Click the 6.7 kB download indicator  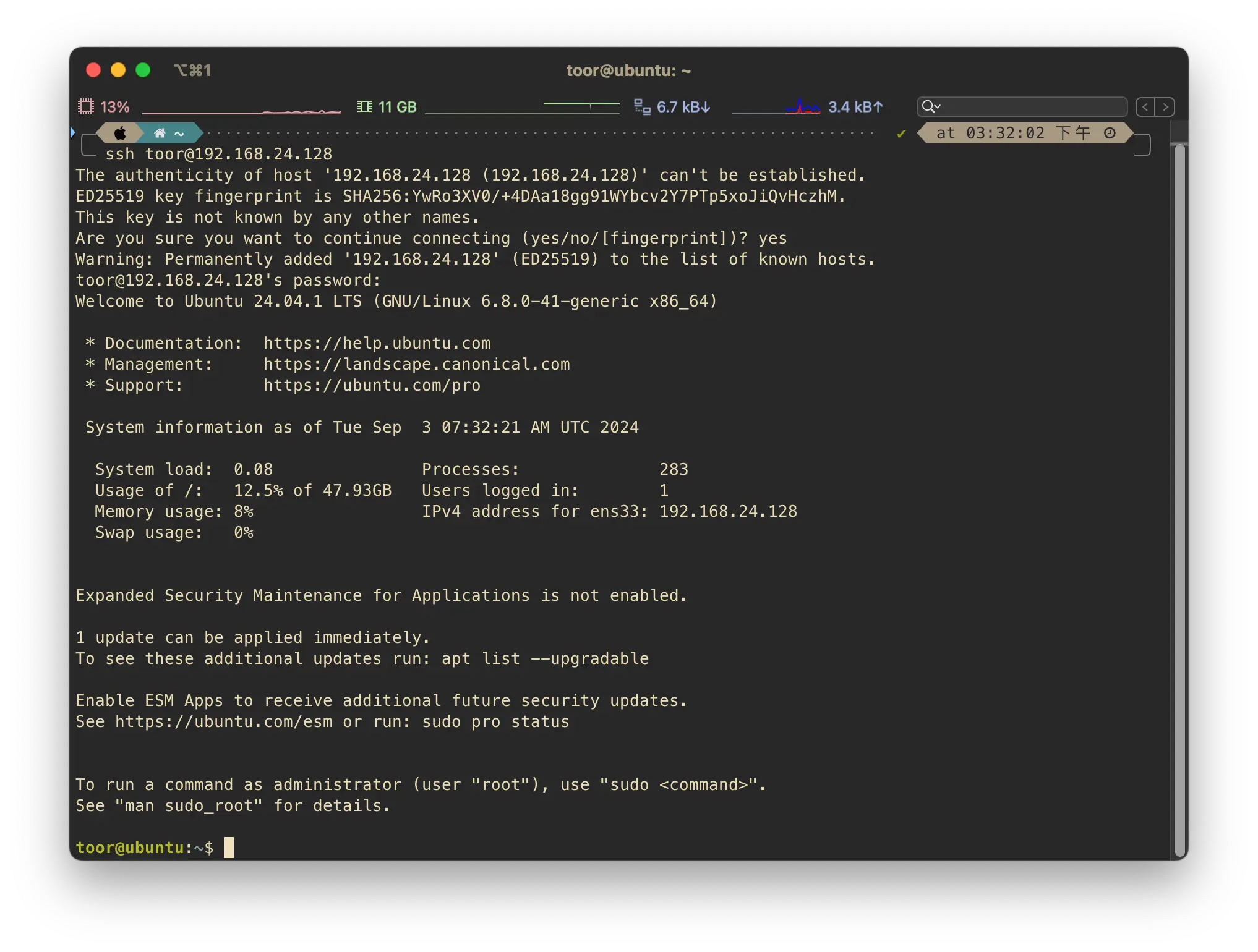683,107
